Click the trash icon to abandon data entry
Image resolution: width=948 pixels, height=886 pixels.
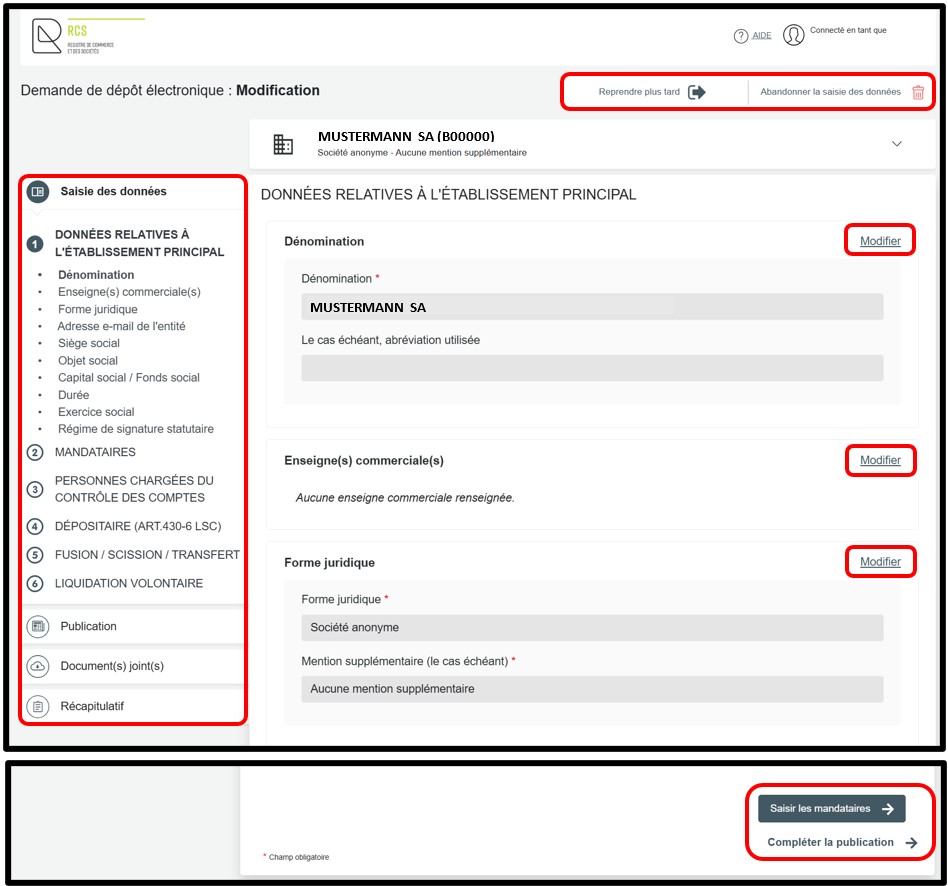click(x=918, y=92)
